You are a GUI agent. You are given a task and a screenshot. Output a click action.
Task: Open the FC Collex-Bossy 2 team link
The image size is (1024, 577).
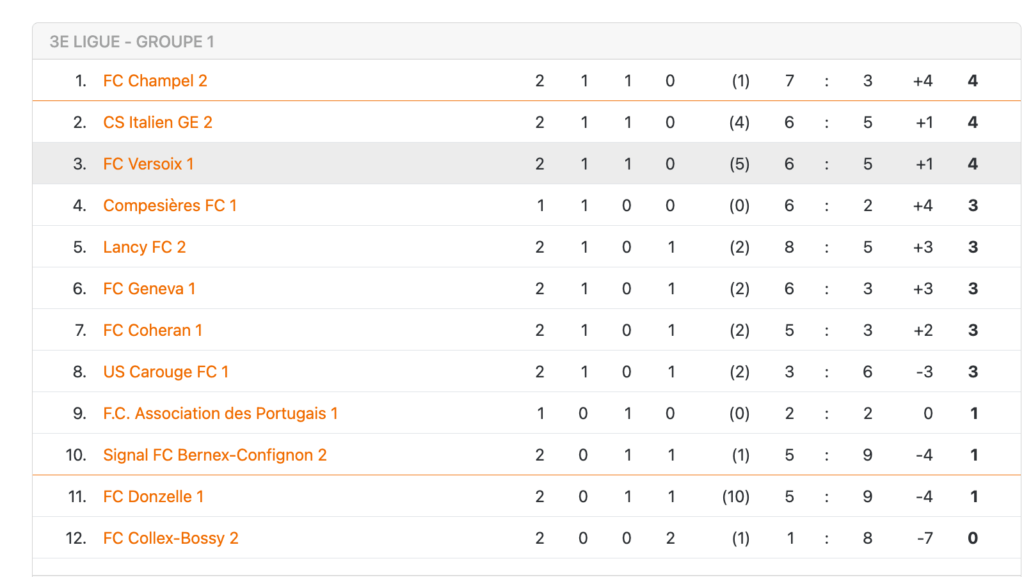click(171, 538)
